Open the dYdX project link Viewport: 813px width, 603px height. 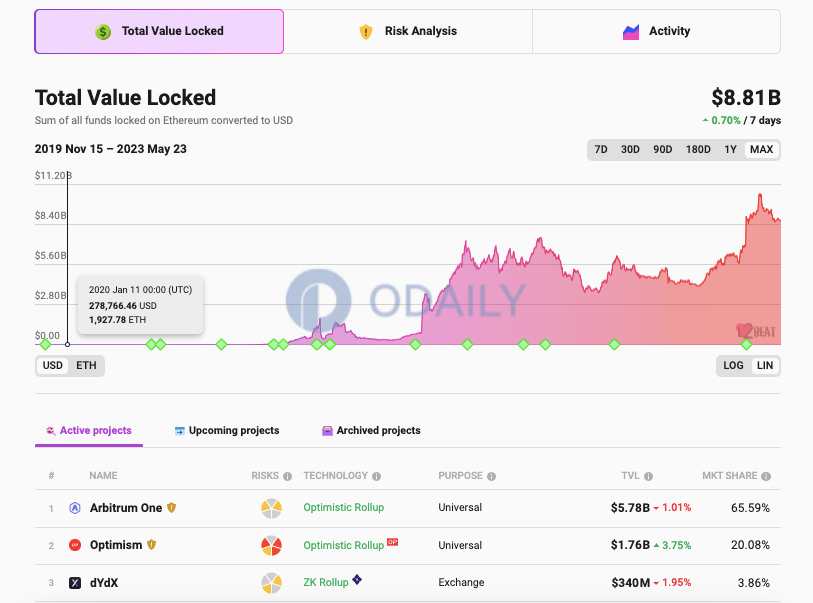click(104, 583)
